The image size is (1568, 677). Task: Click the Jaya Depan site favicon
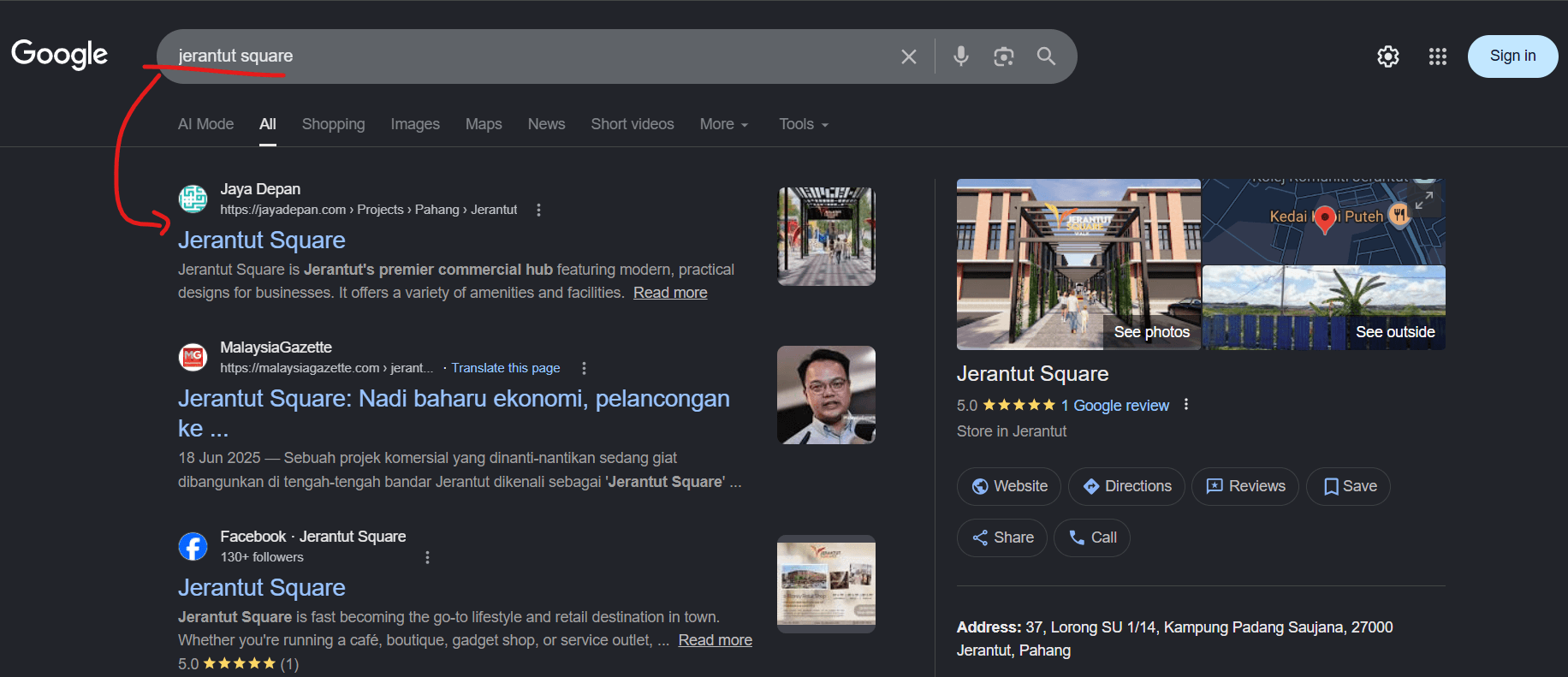pos(193,199)
